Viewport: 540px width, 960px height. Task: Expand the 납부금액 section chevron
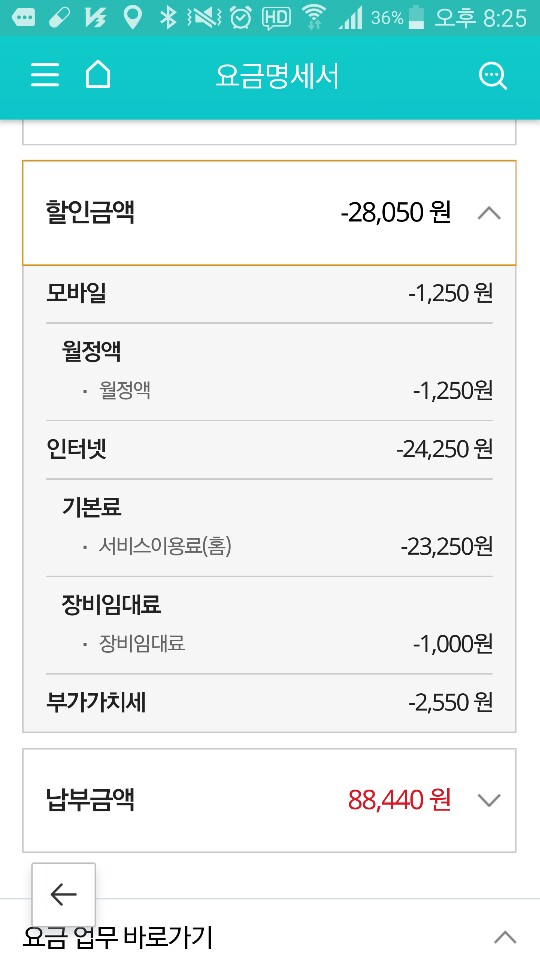pyautogui.click(x=489, y=800)
